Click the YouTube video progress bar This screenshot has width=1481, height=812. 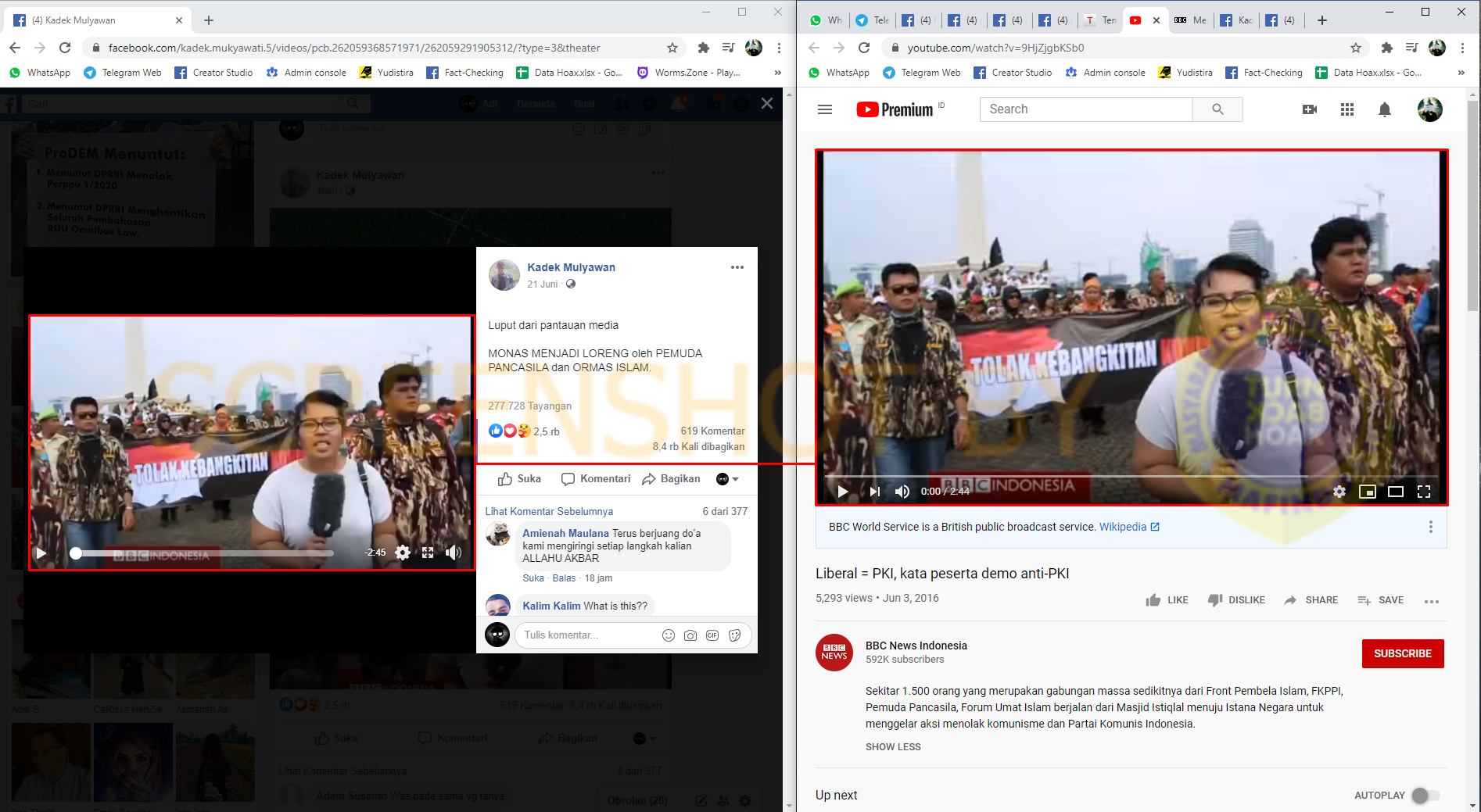1131,476
